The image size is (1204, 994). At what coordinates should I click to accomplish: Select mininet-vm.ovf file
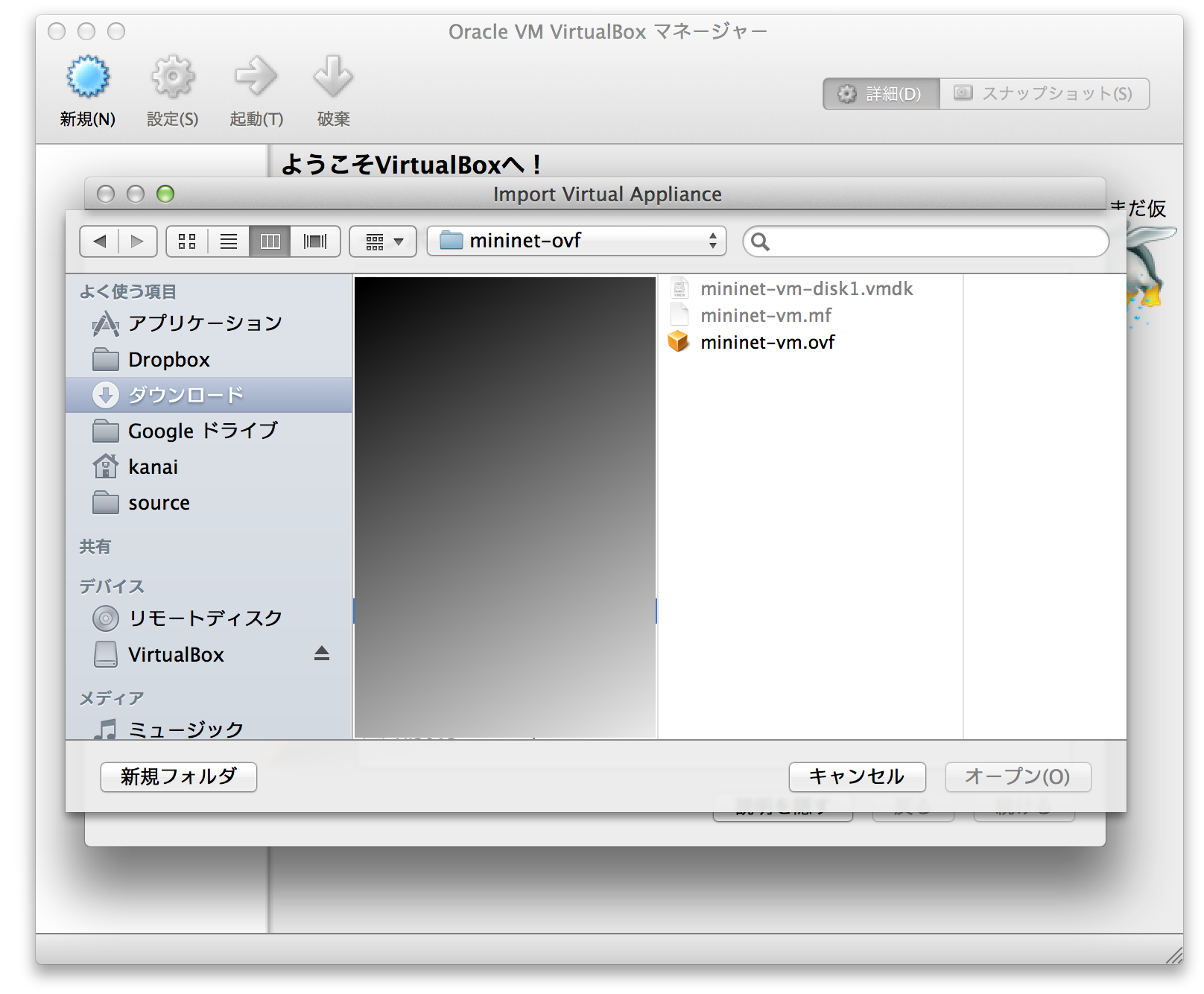(x=811, y=342)
